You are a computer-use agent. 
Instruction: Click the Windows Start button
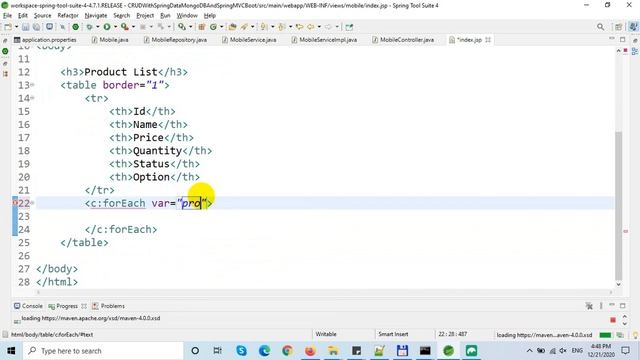tap(11, 351)
